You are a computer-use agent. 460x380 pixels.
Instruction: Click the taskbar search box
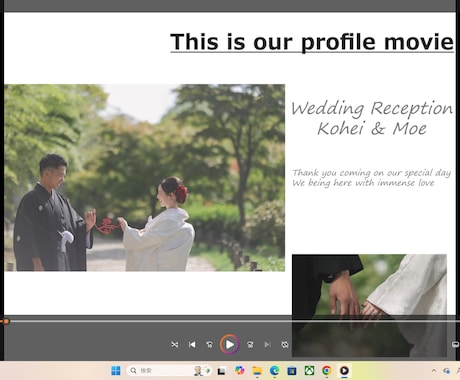[x=169, y=370]
